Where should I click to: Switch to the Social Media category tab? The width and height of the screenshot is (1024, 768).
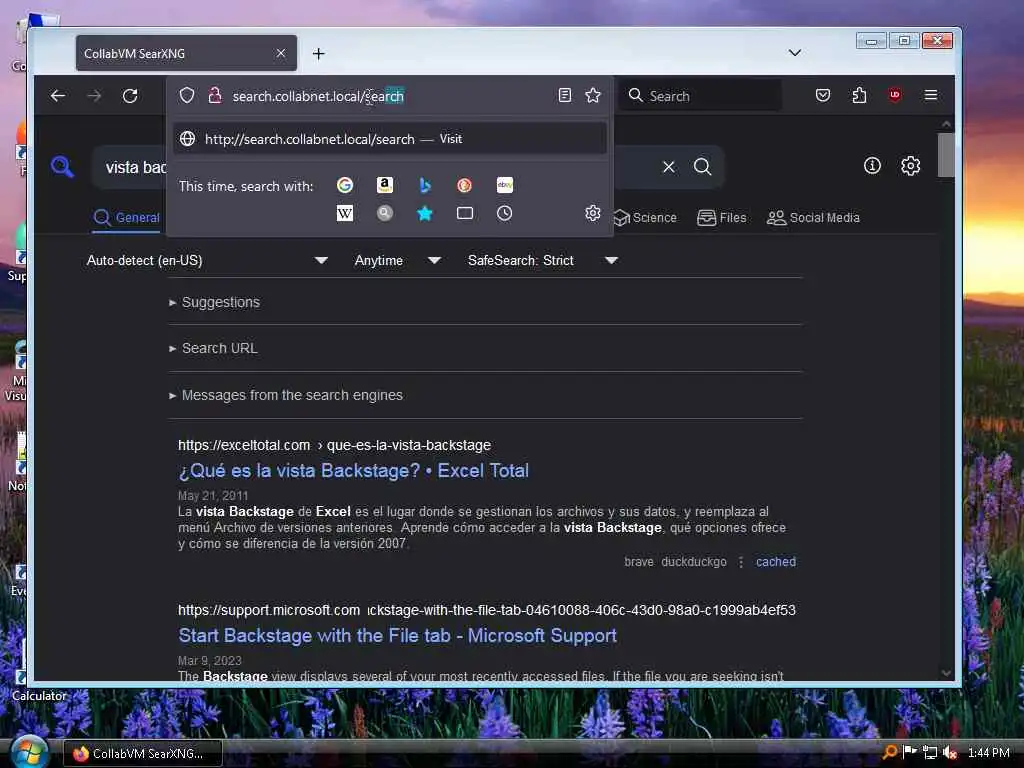pyautogui.click(x=813, y=217)
